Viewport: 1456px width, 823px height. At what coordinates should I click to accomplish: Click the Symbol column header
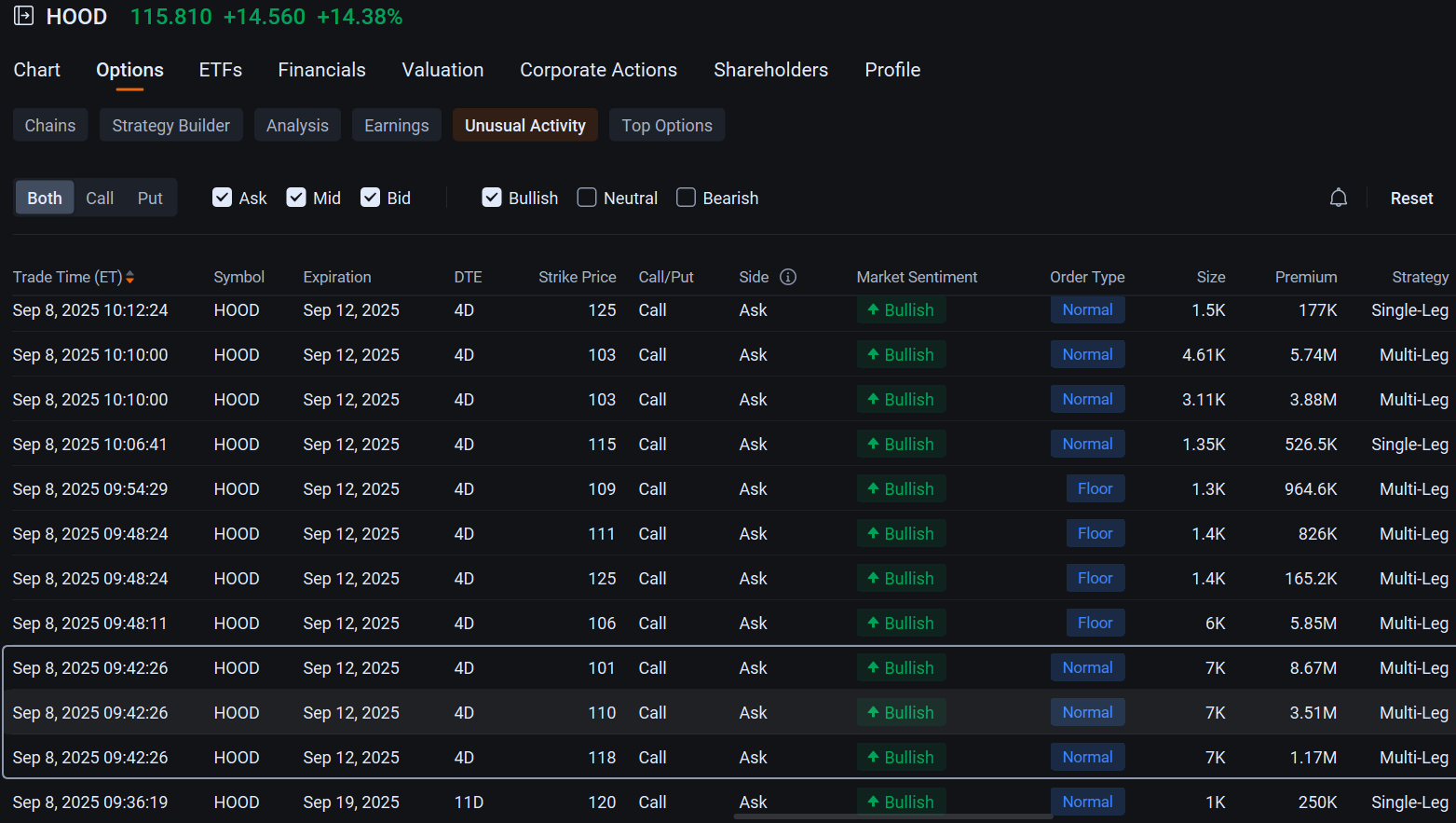(239, 277)
